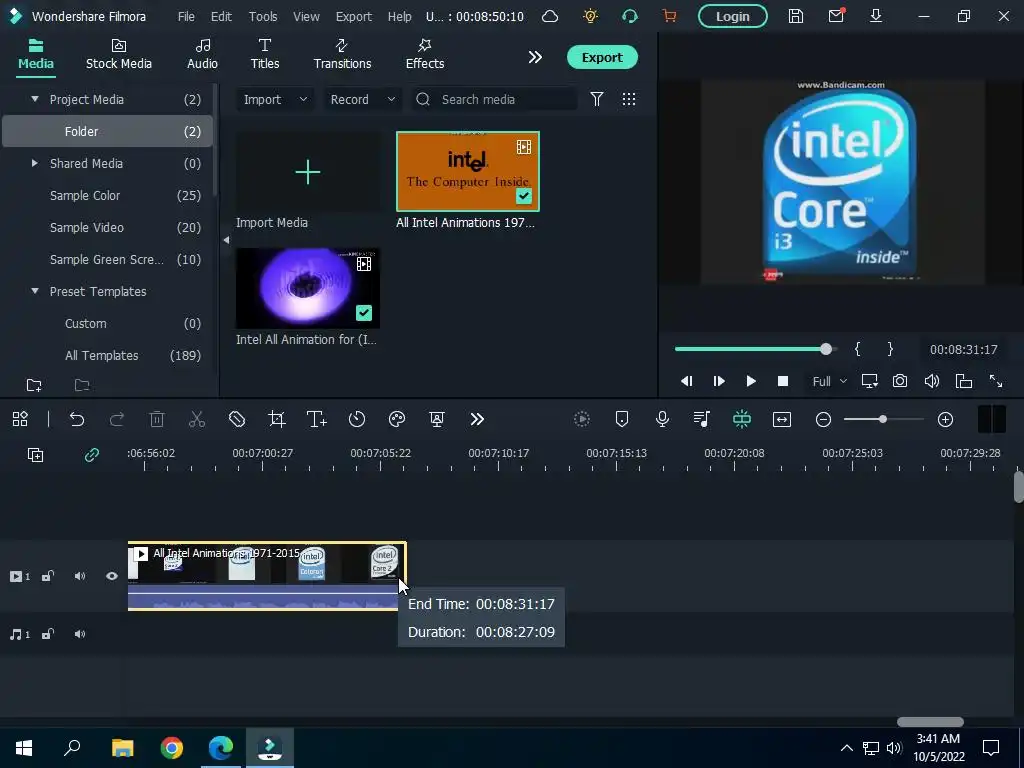1024x768 pixels.
Task: Play the preview with the play button
Action: coord(751,381)
